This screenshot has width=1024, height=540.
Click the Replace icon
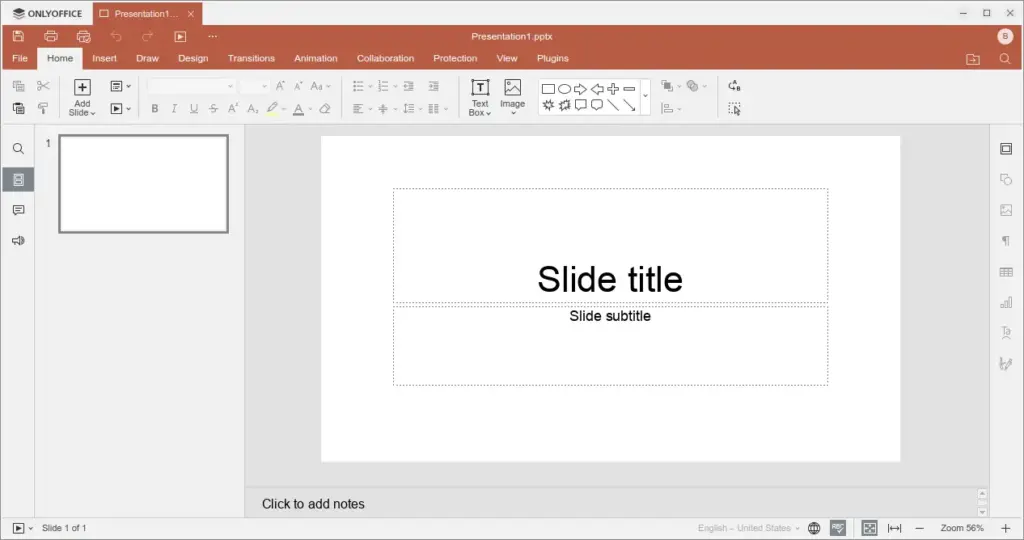(x=735, y=86)
